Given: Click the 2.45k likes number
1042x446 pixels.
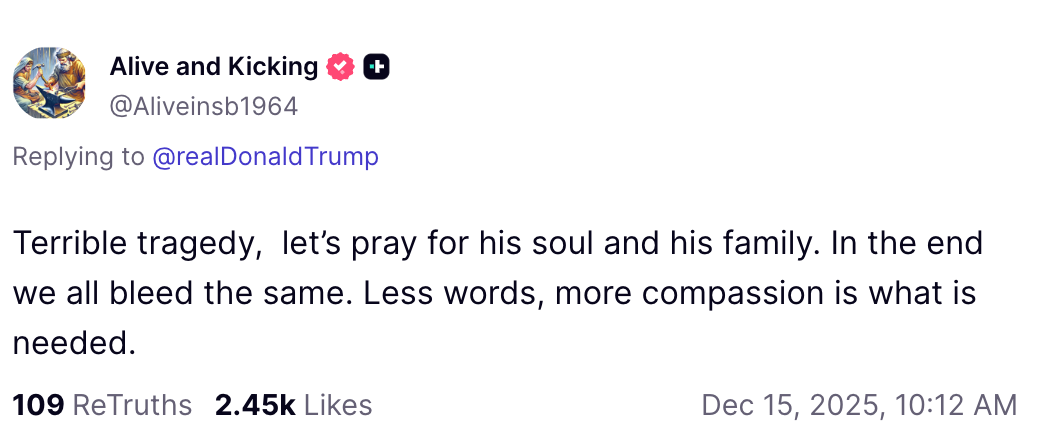Looking at the screenshot, I should (255, 405).
